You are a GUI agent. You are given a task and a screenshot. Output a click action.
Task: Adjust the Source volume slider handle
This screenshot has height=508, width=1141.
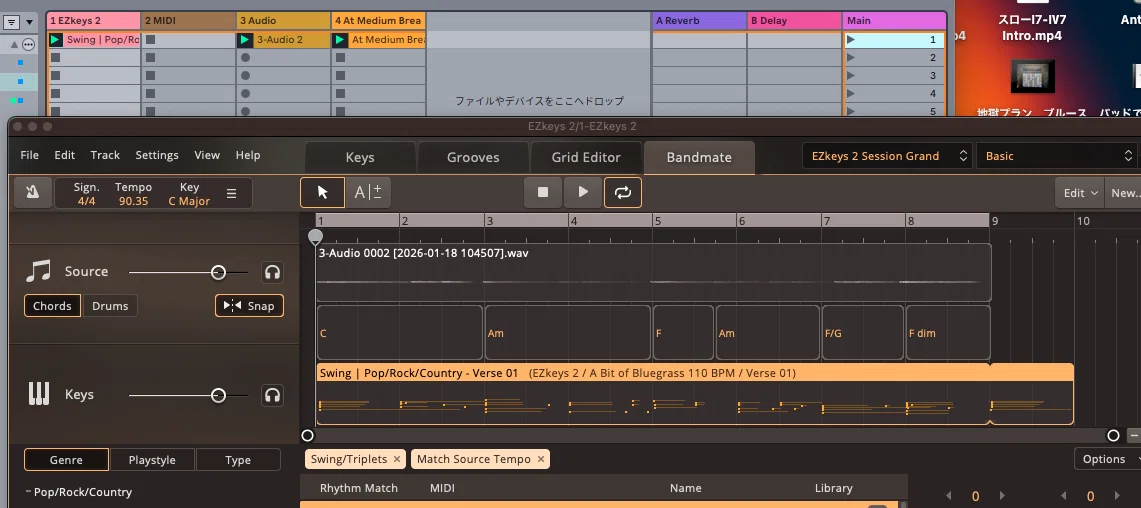pos(218,272)
